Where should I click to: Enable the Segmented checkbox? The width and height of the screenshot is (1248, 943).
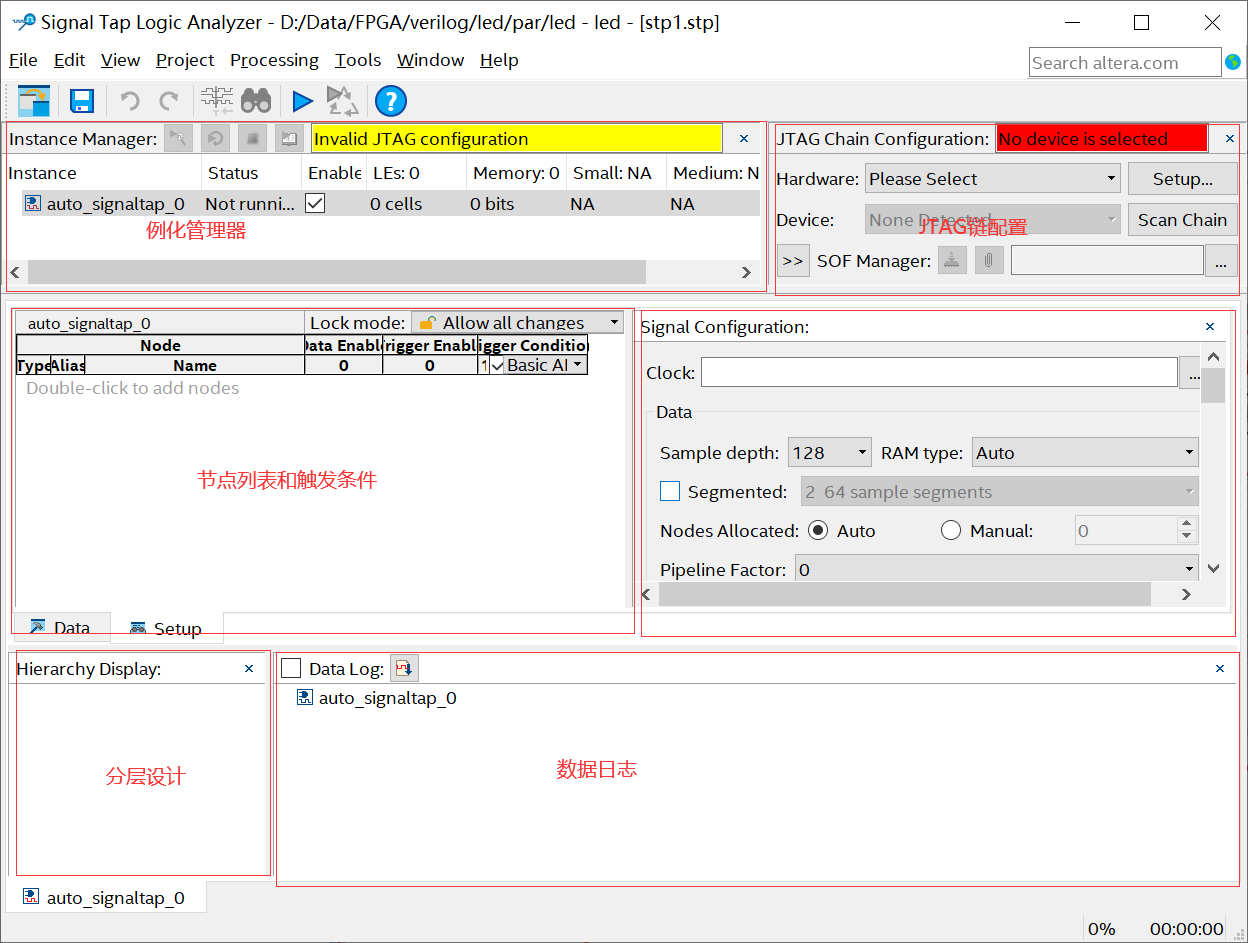670,491
